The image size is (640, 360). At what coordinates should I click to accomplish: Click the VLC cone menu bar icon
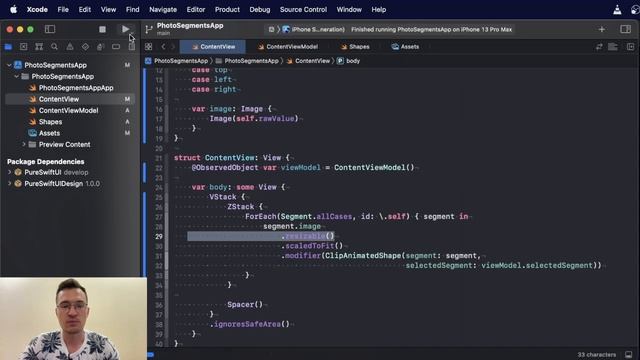pyautogui.click(x=617, y=9)
